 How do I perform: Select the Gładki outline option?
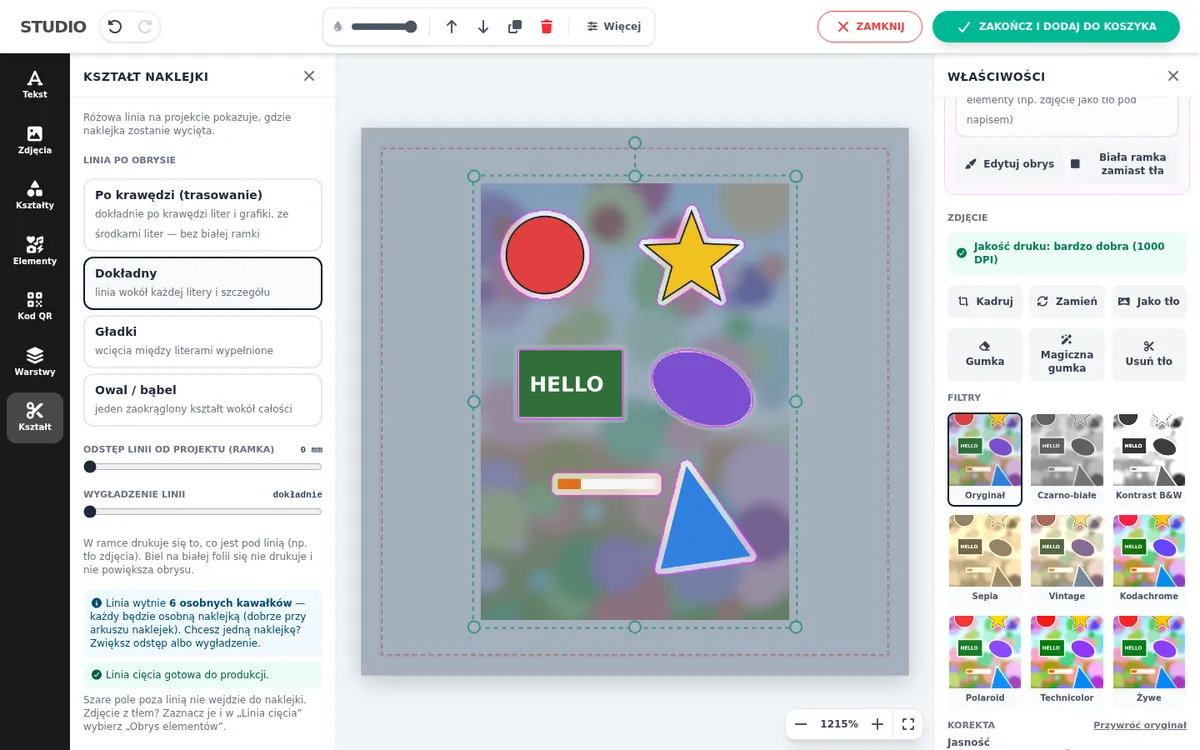(203, 342)
